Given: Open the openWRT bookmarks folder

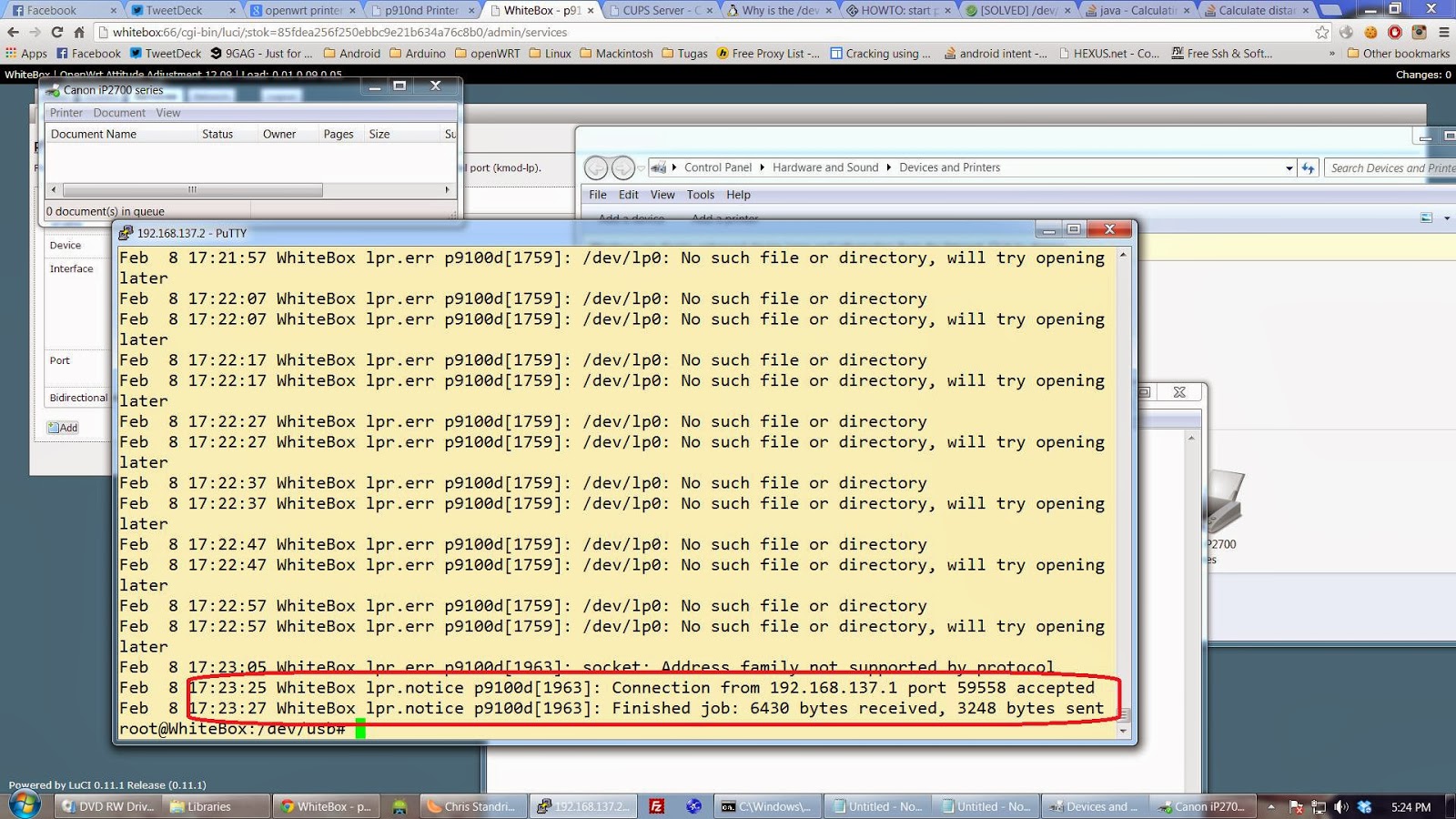Looking at the screenshot, I should coord(488,54).
